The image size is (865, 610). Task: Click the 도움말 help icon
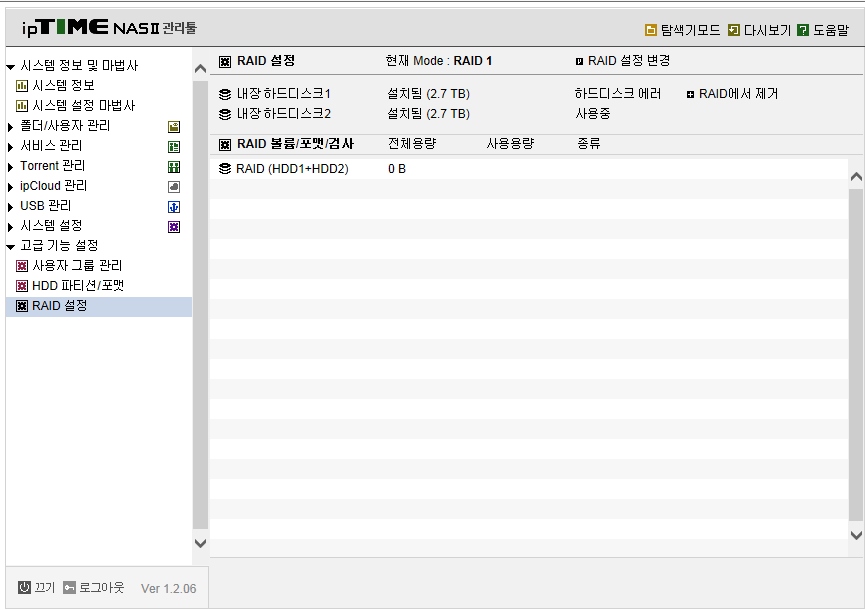pyautogui.click(x=803, y=30)
